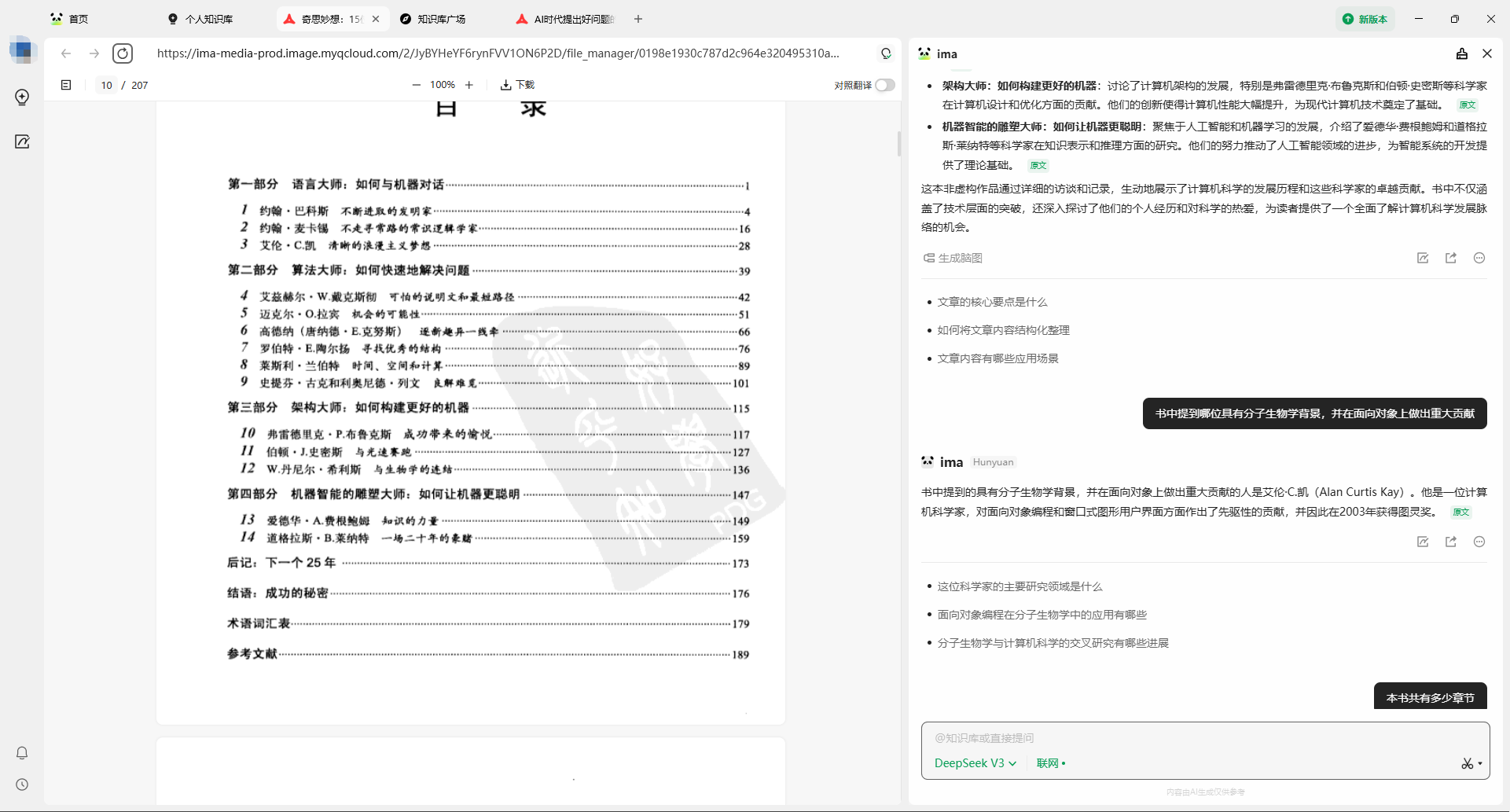
Task: Open the history clock icon in sidebar
Action: coord(22,784)
